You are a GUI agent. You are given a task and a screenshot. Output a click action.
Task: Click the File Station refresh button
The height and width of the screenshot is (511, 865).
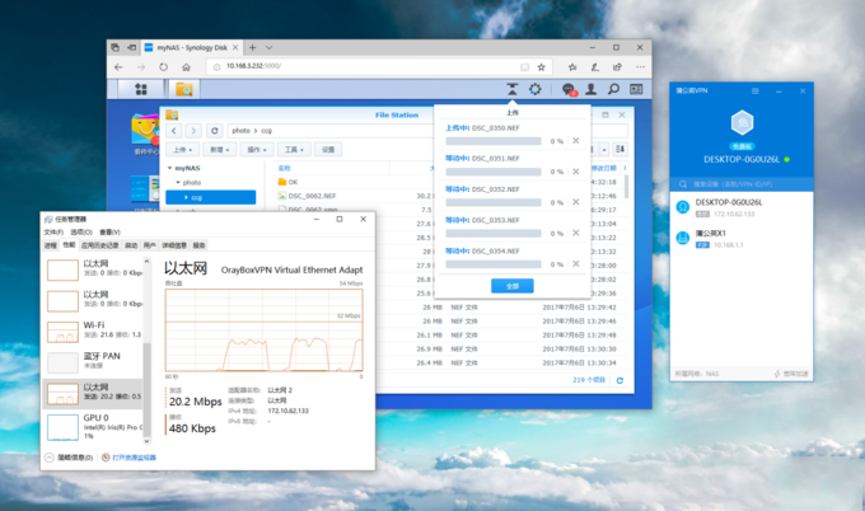(x=215, y=131)
